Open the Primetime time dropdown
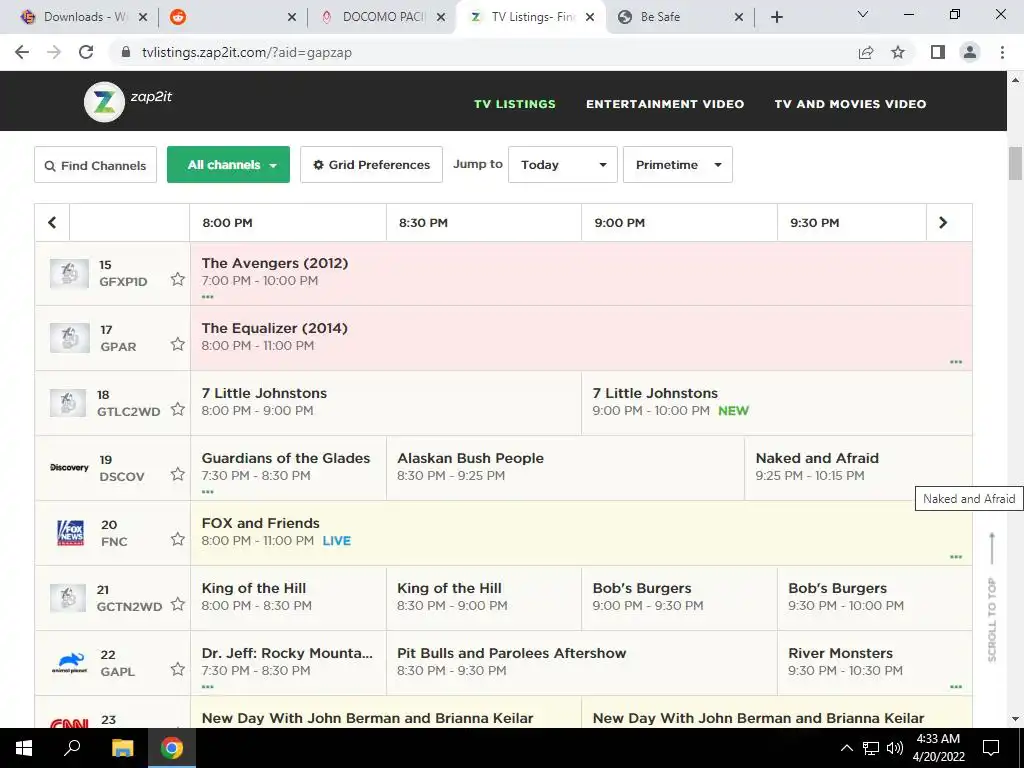Screen dimensions: 1024x768 [x=678, y=165]
